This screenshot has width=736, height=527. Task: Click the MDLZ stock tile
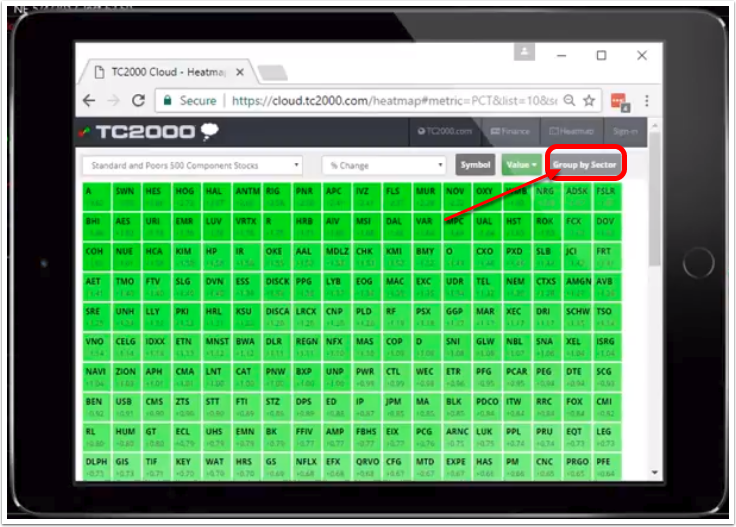(337, 257)
